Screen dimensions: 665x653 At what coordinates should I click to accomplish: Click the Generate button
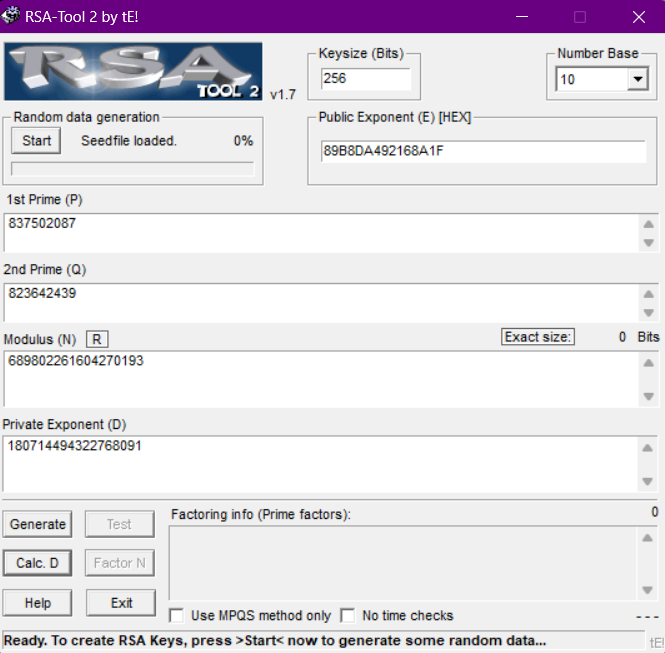(x=38, y=524)
